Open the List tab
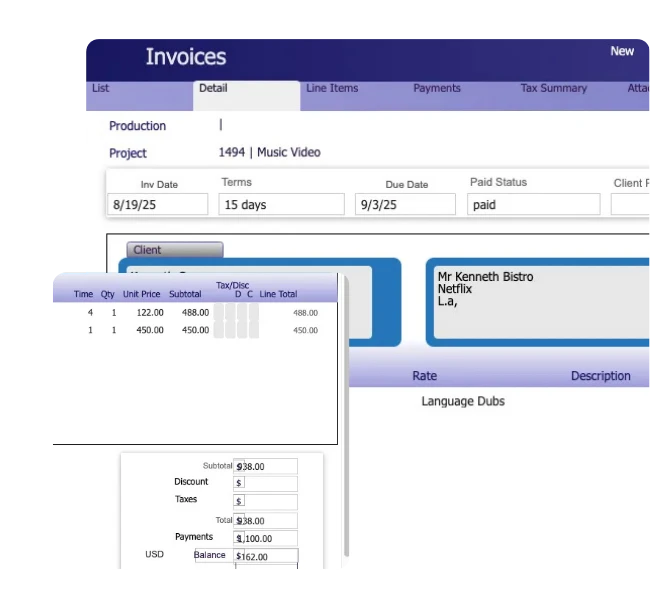This screenshot has height=595, width=650. (139, 95)
